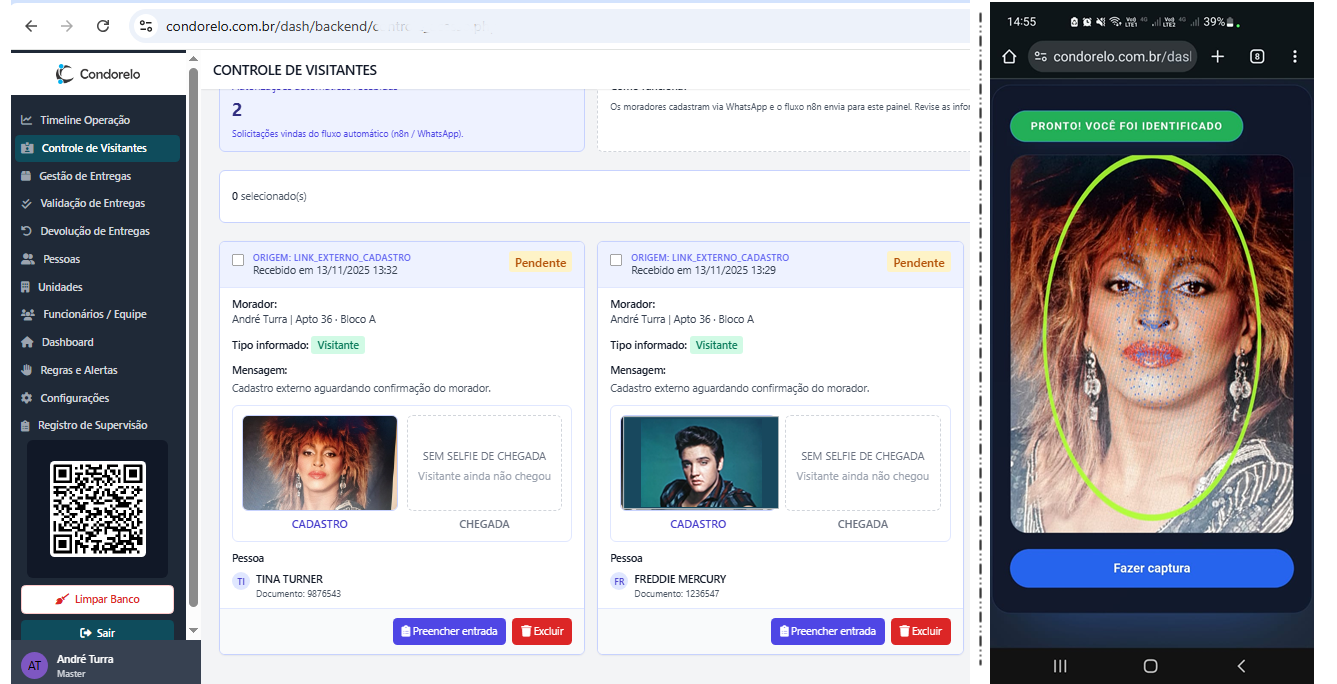Click Preencher entrada for the 13:32 request
This screenshot has height=684, width=1337.
click(449, 631)
